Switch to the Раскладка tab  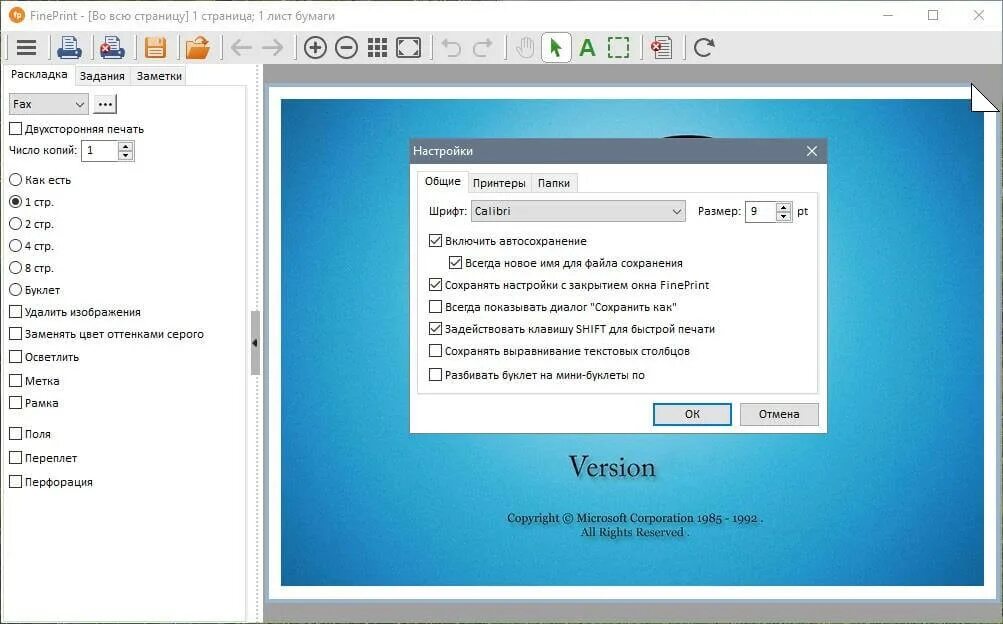39,74
